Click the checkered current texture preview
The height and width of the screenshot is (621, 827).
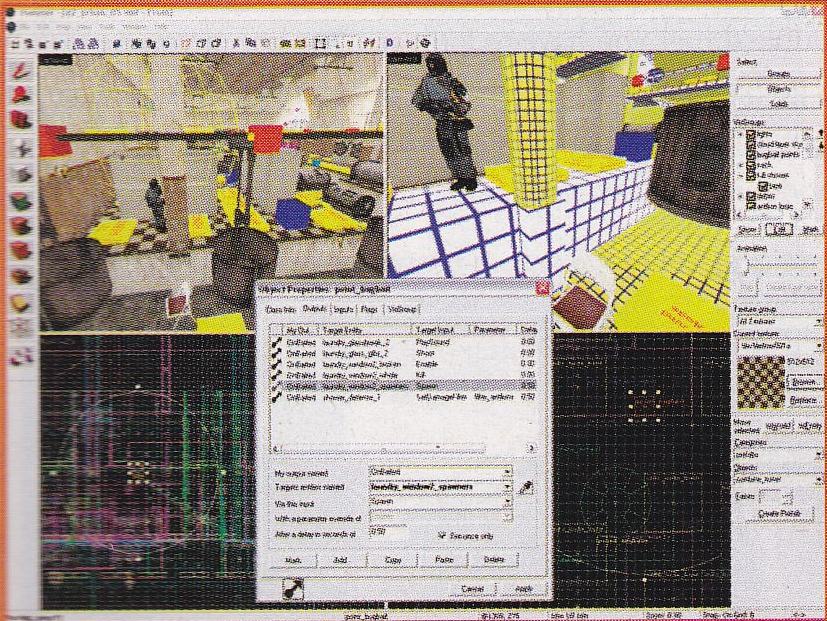(761, 383)
